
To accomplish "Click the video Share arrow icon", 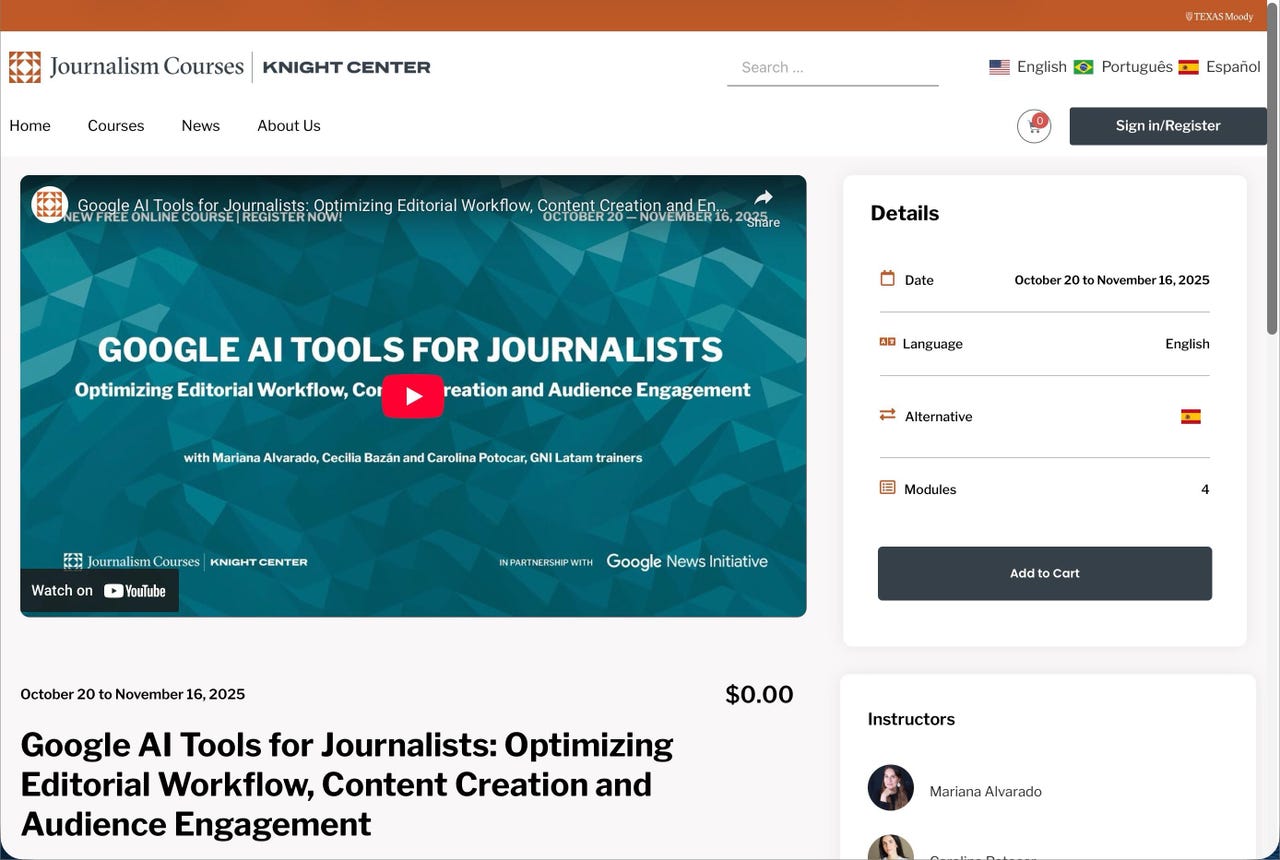I will click(763, 198).
